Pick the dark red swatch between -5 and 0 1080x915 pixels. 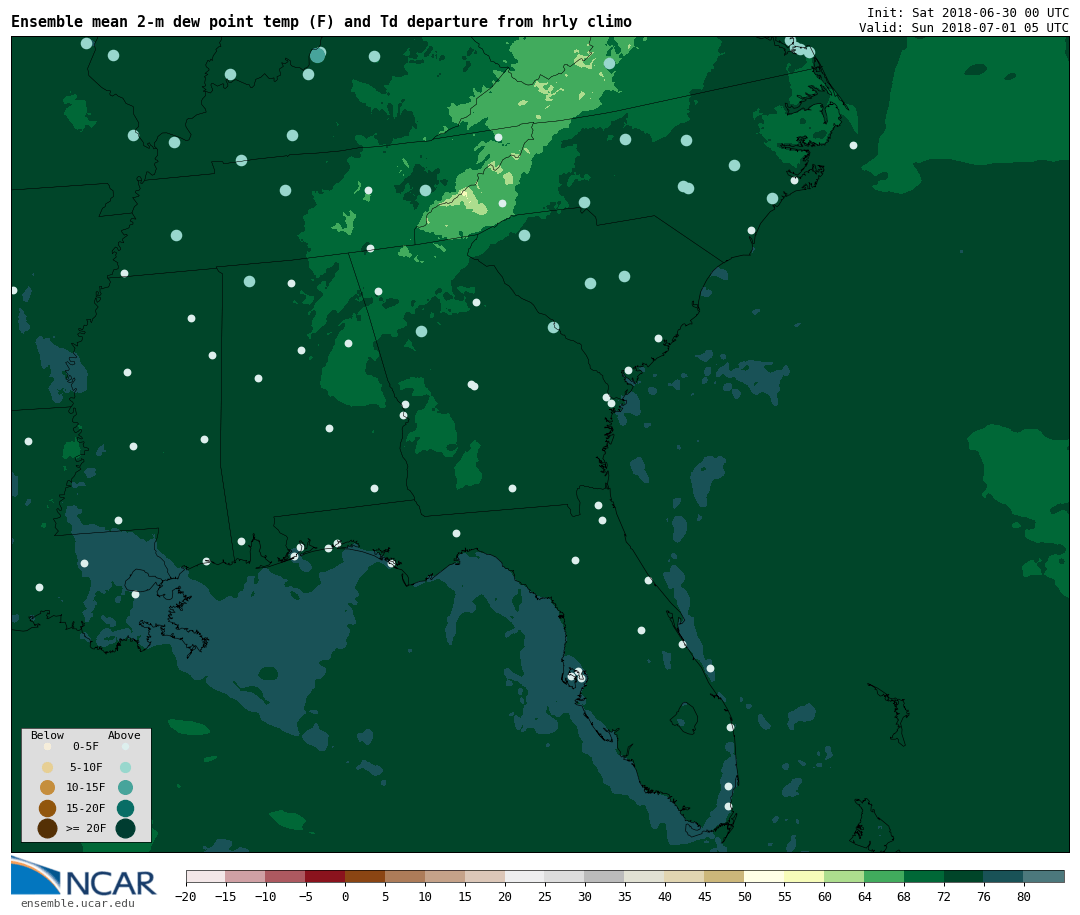pyautogui.click(x=325, y=876)
